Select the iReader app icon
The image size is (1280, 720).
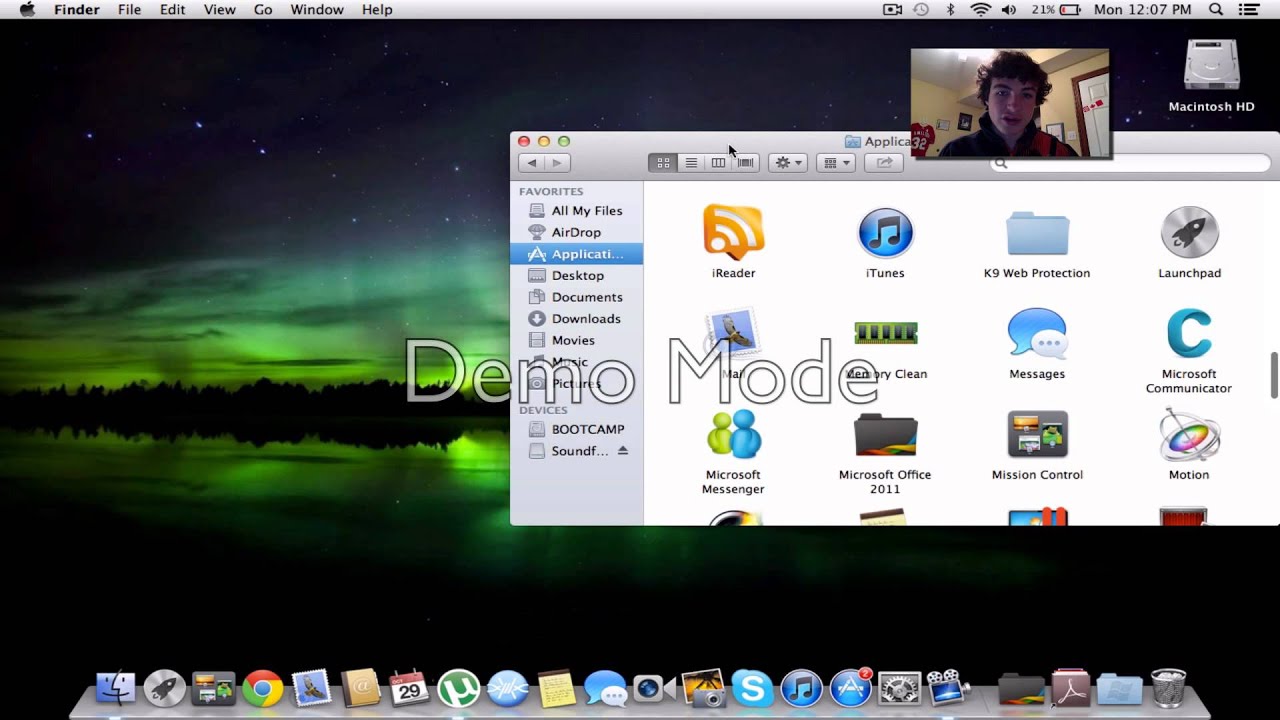[x=733, y=231]
